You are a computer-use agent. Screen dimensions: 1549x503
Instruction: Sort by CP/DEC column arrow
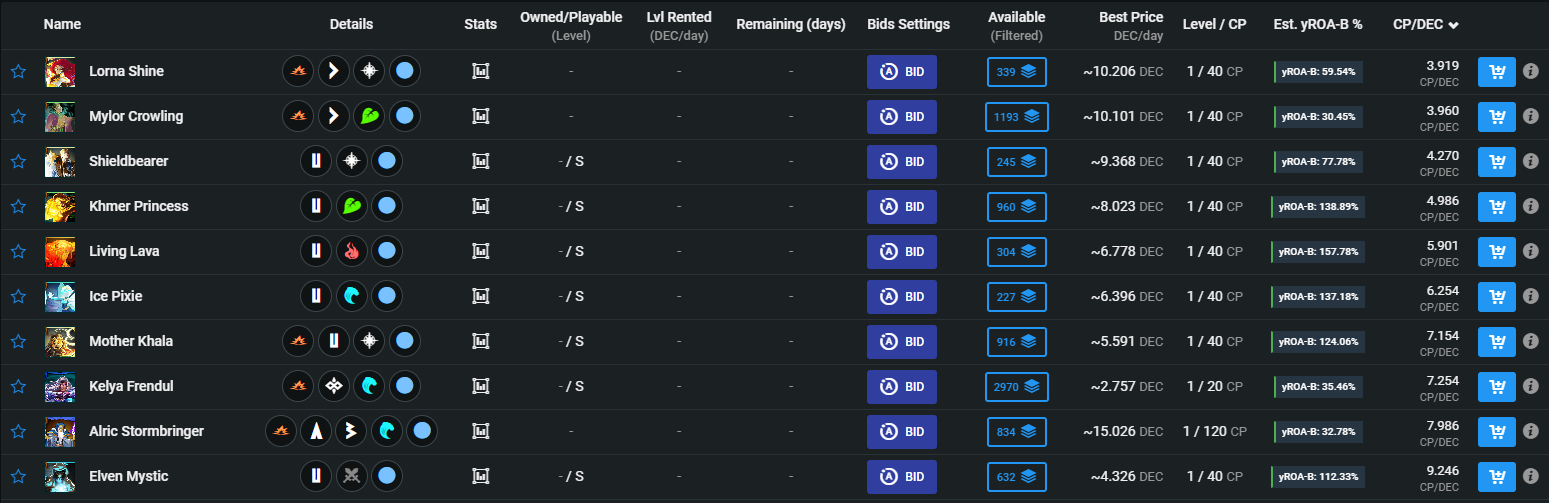pos(1453,25)
